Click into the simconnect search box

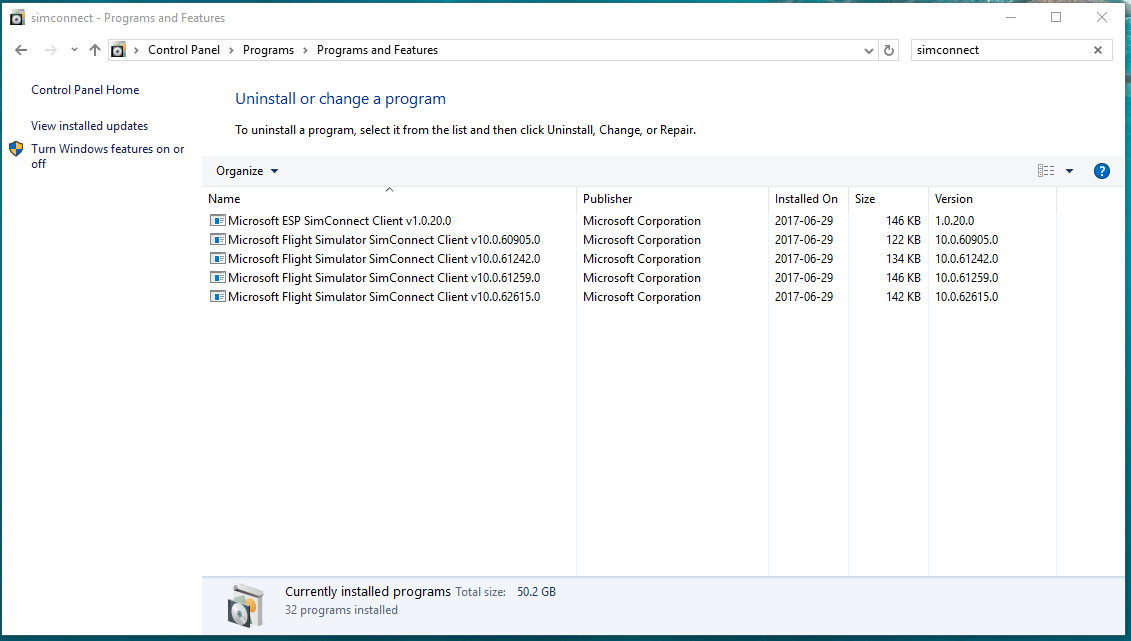pyautogui.click(x=1001, y=50)
